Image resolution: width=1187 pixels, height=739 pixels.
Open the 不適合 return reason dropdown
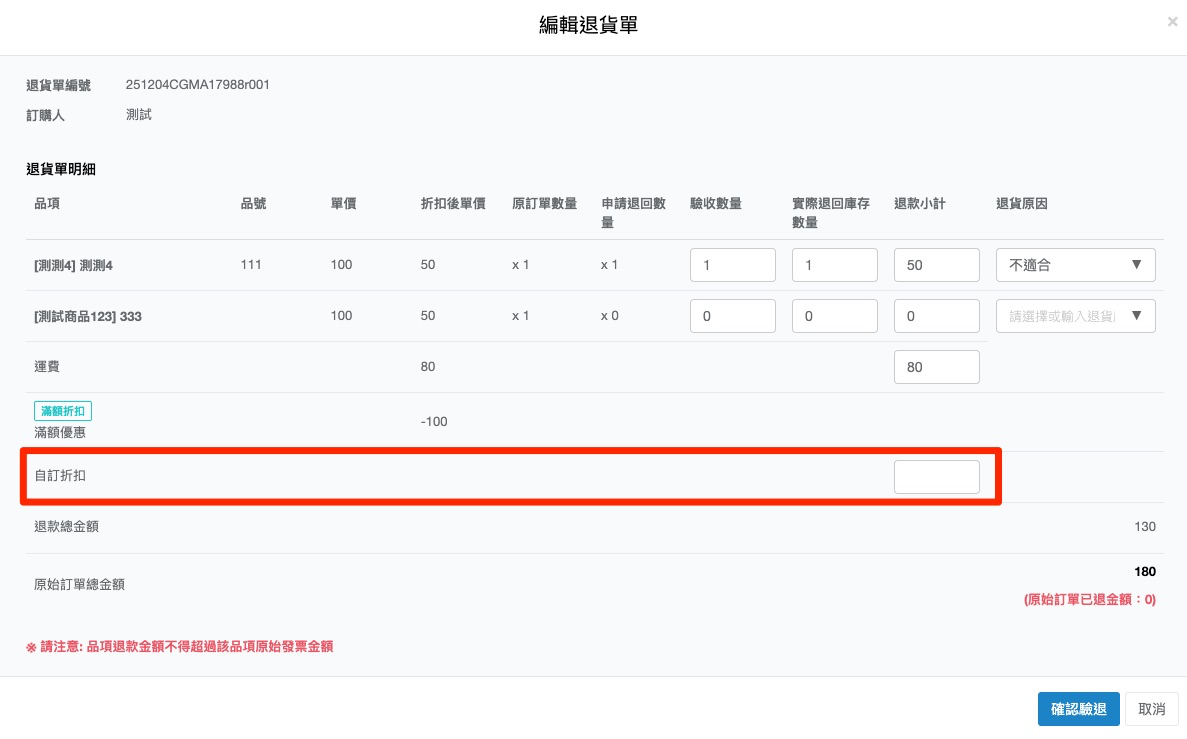(x=1075, y=266)
